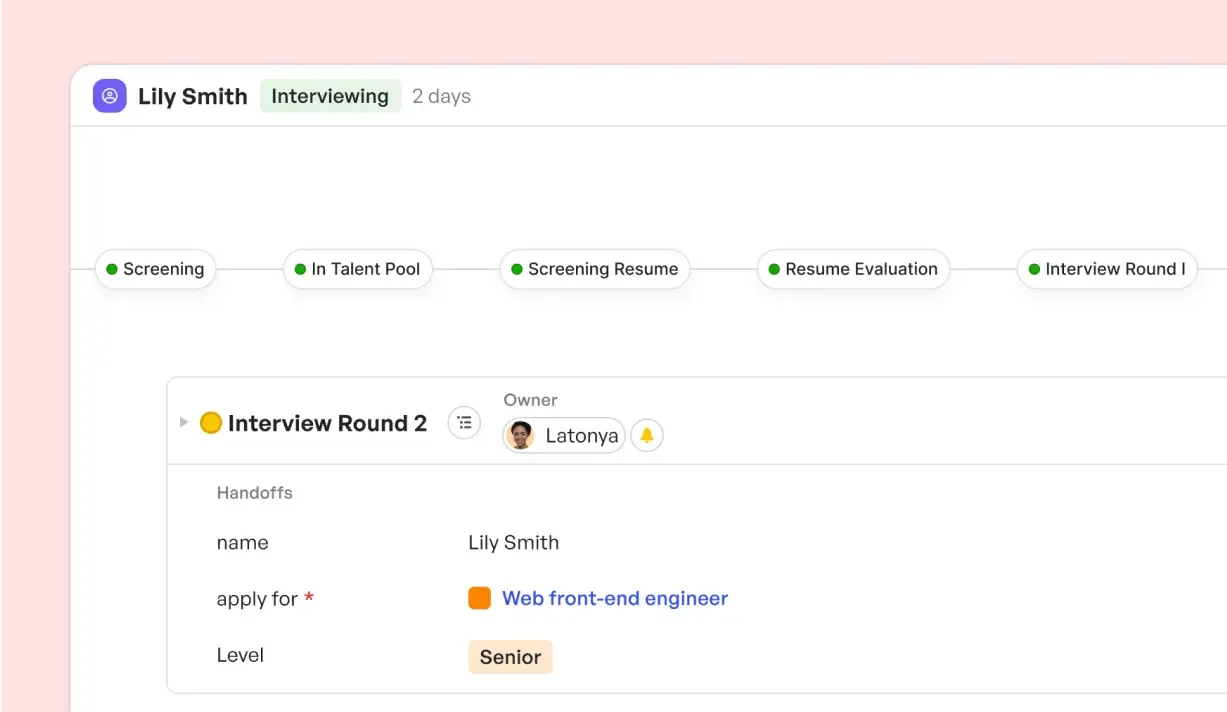Click the purple candidate profile icon
Screen dimensions: 1227x712
(110, 96)
